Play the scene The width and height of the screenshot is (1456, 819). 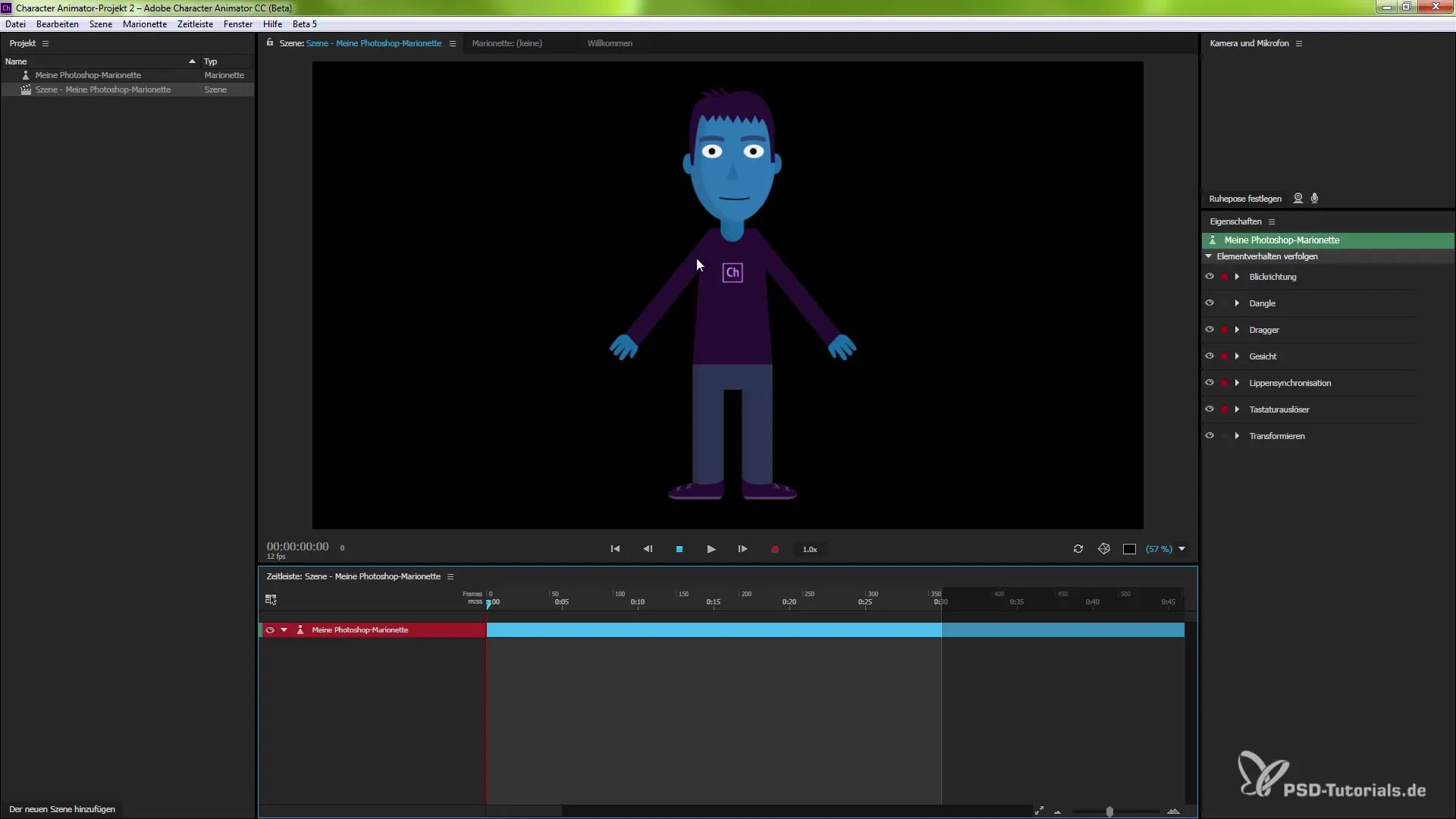[711, 549]
